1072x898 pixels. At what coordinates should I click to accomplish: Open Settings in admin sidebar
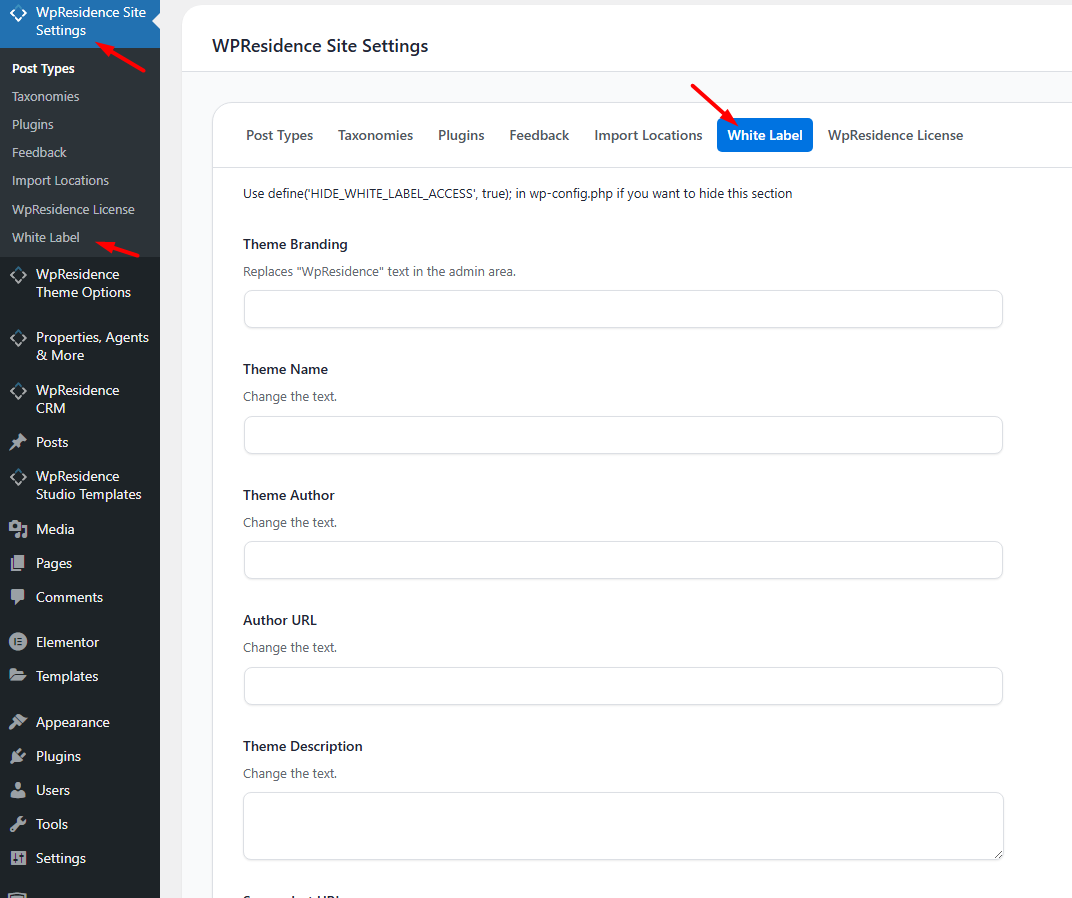coord(80,858)
